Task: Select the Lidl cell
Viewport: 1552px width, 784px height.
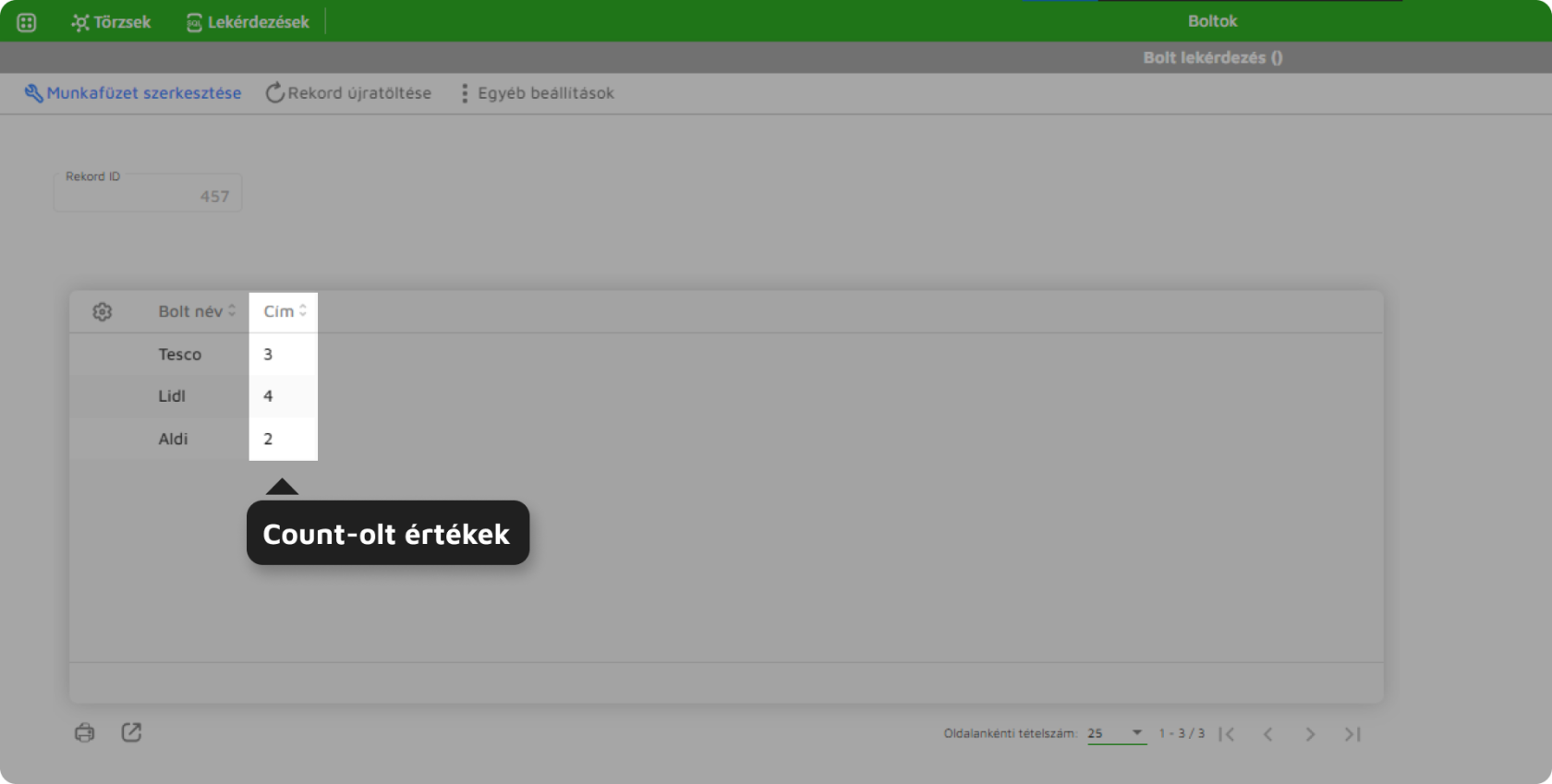Action: pyautogui.click(x=172, y=396)
